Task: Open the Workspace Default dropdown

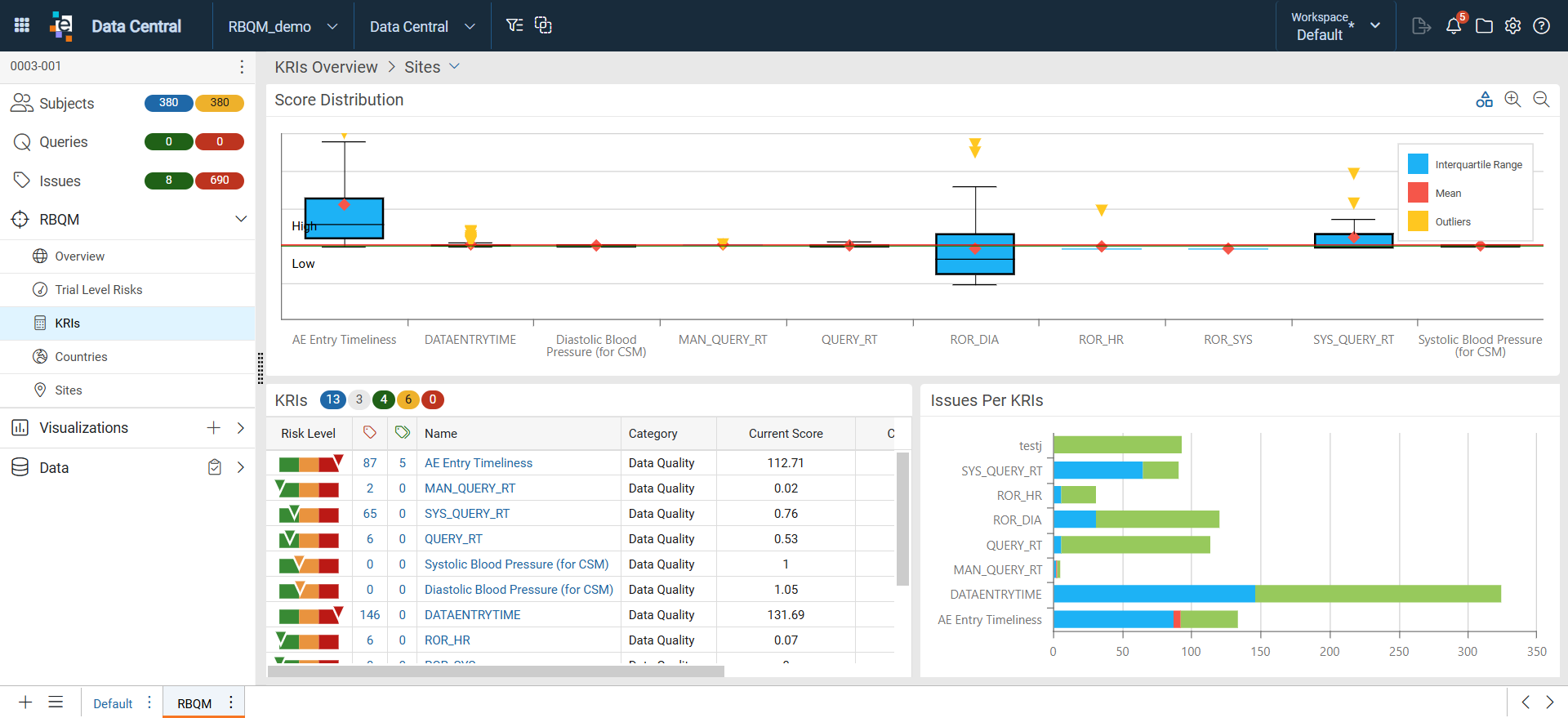Action: 1335,26
